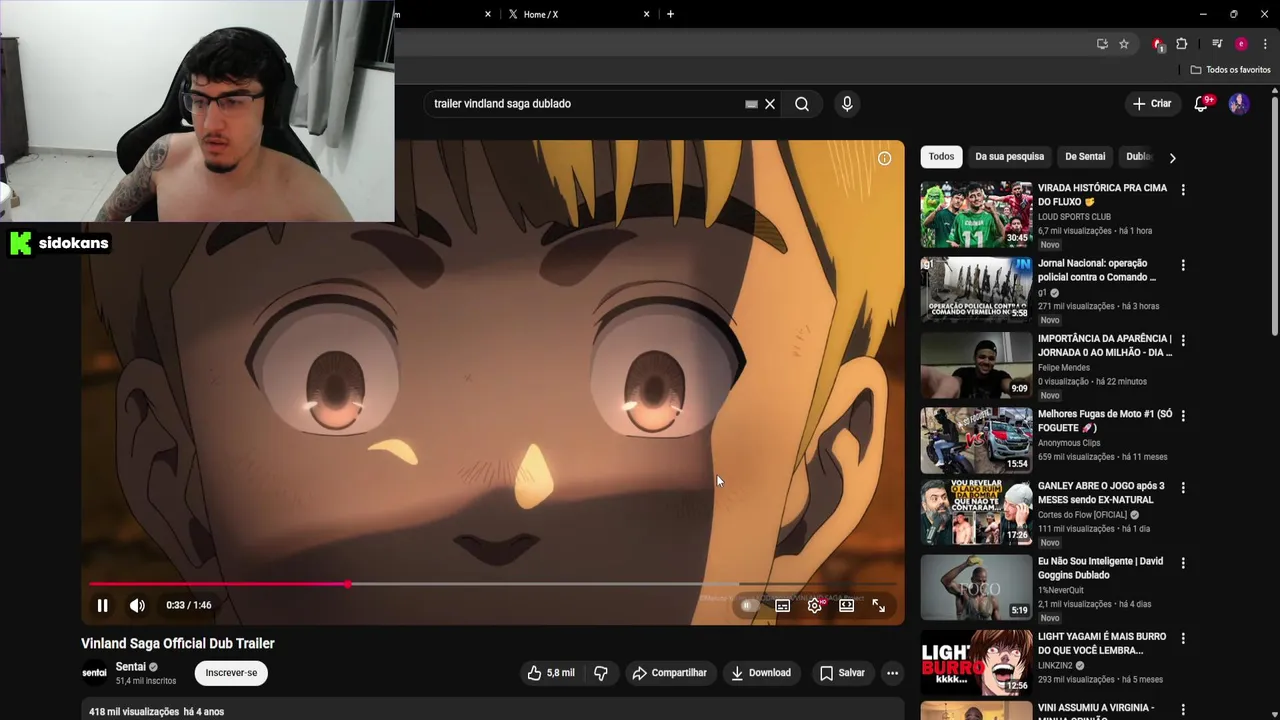Open GANLEY ABRE O JOGO title
The image size is (1280, 720).
(1101, 493)
